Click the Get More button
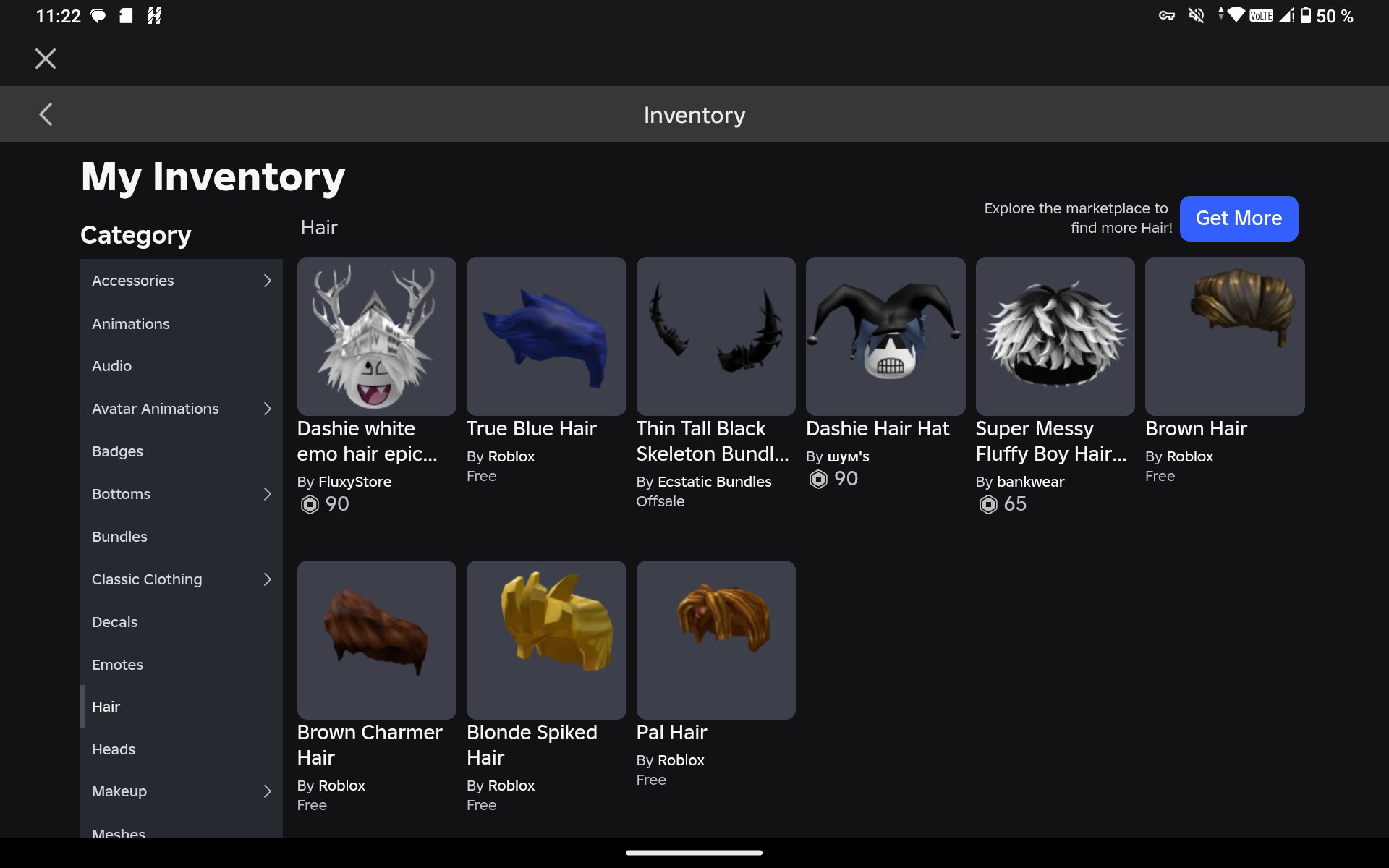This screenshot has height=868, width=1389. [x=1239, y=218]
